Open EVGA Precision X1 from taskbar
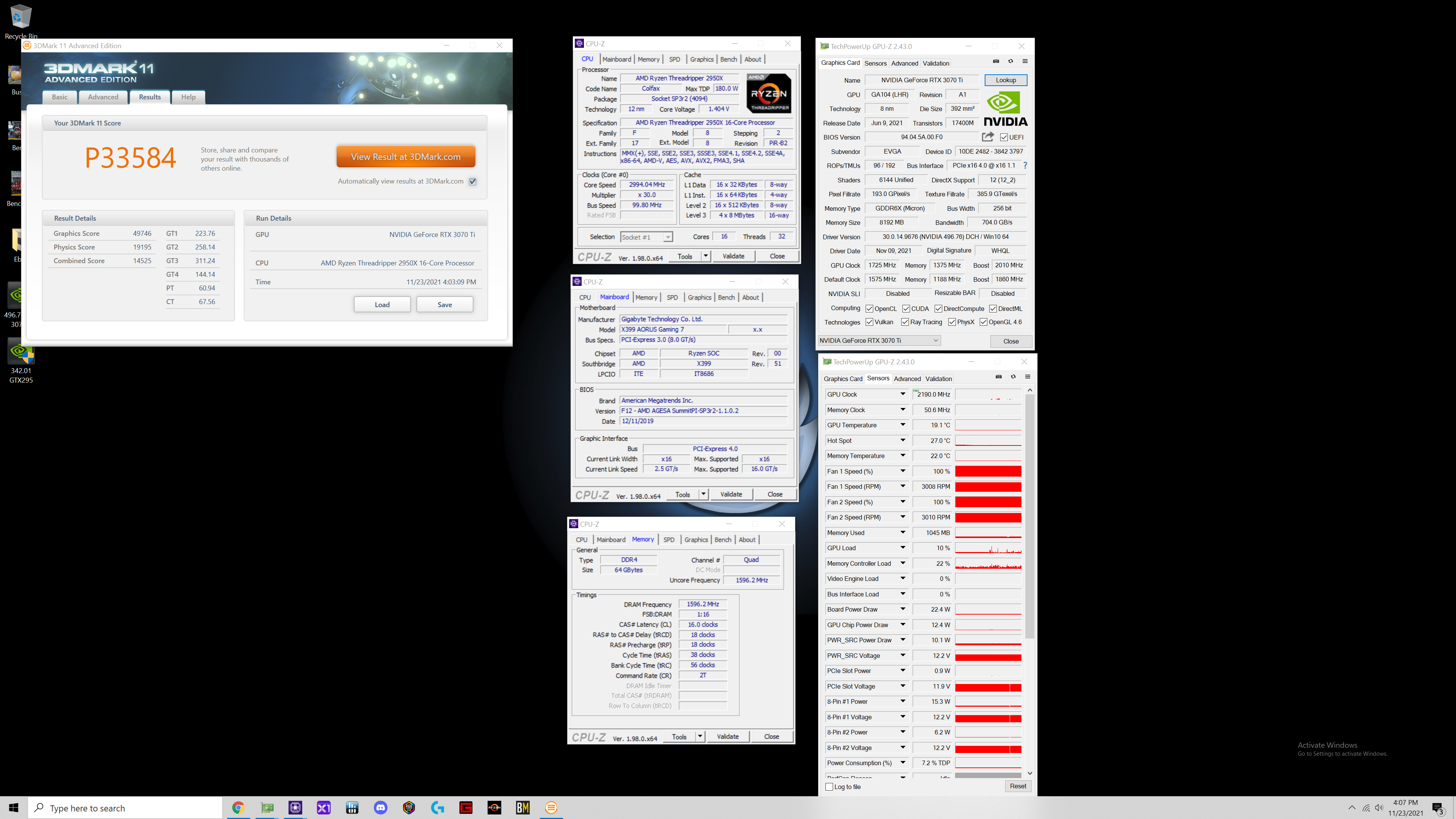The height and width of the screenshot is (819, 1456). pos(324,808)
